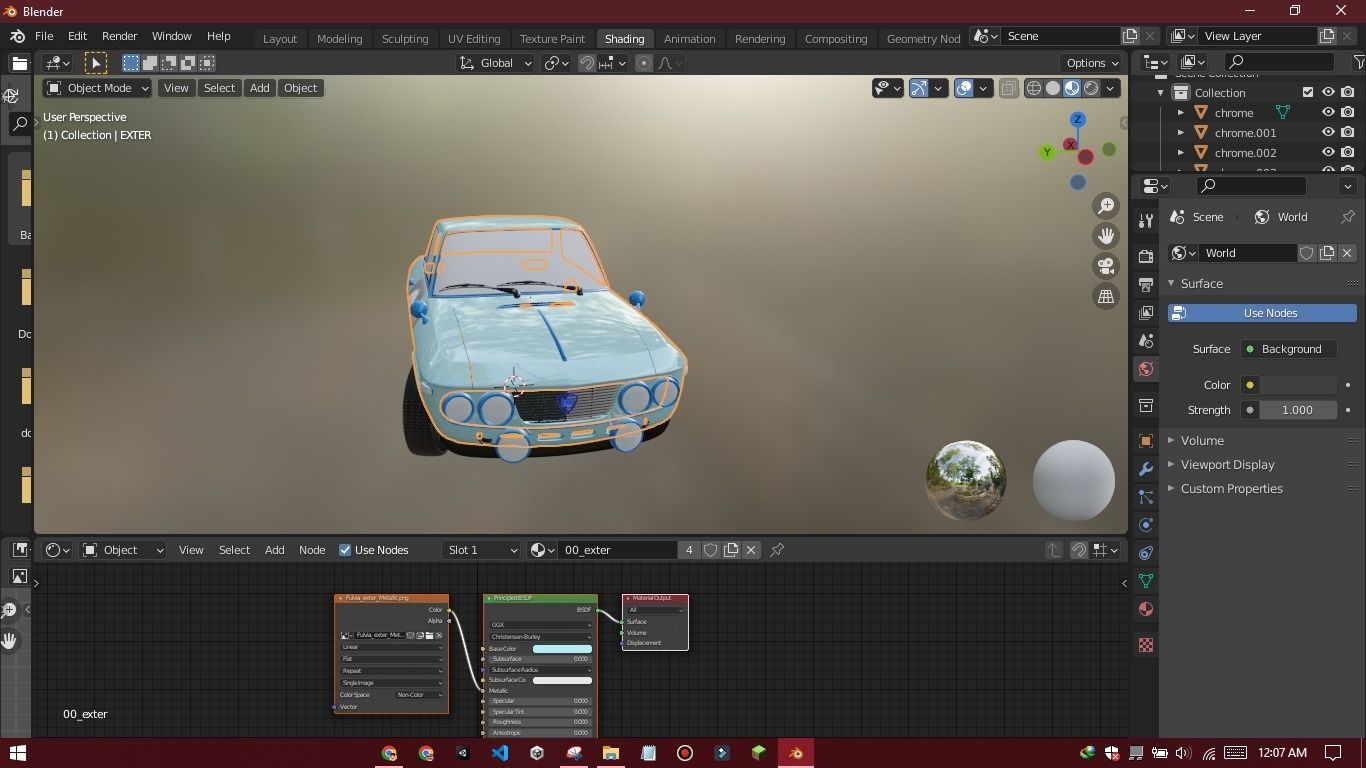Open the Object properties tab
Screen dimensions: 1366x768
coord(1145,441)
